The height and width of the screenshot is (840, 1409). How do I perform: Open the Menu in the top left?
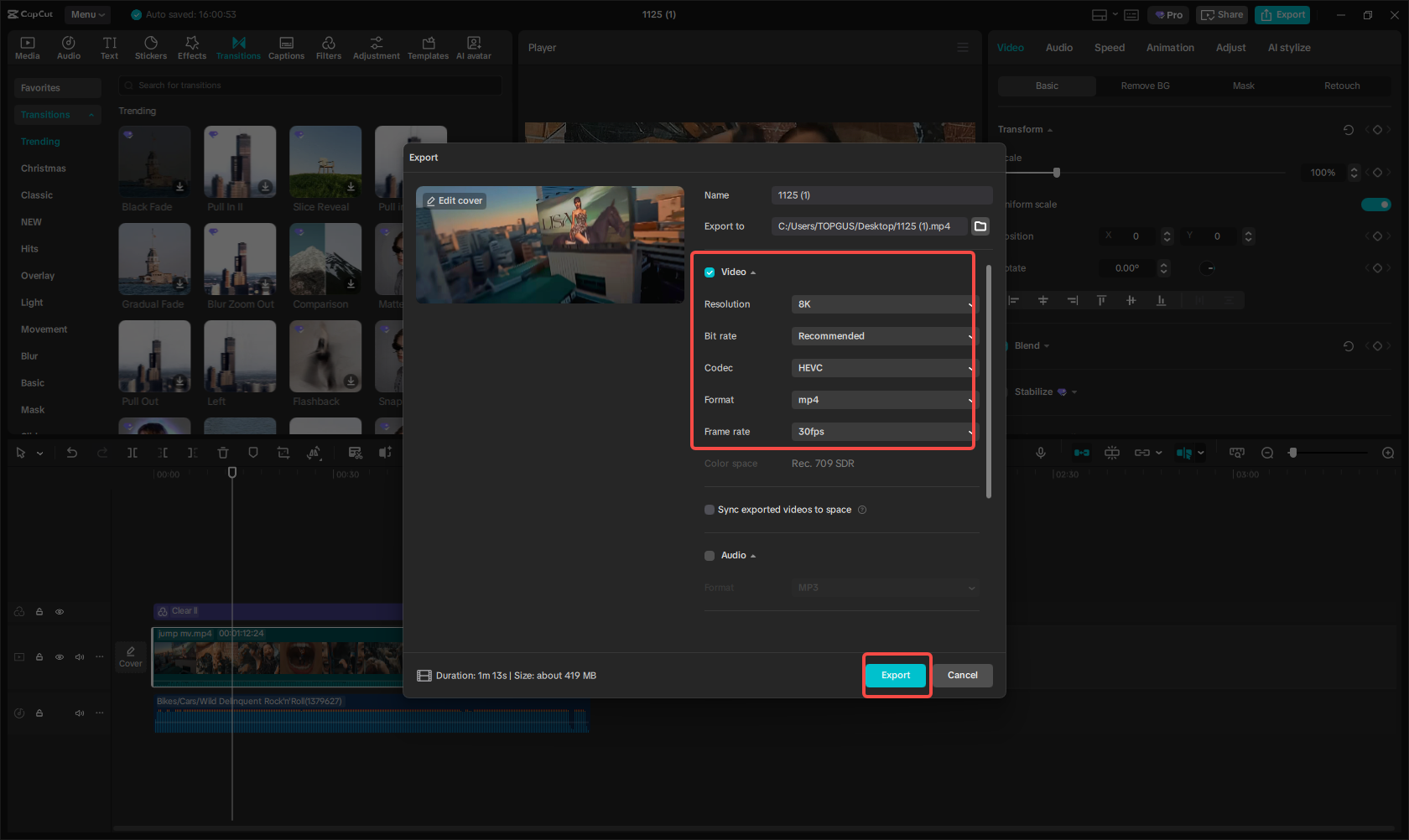pos(86,14)
